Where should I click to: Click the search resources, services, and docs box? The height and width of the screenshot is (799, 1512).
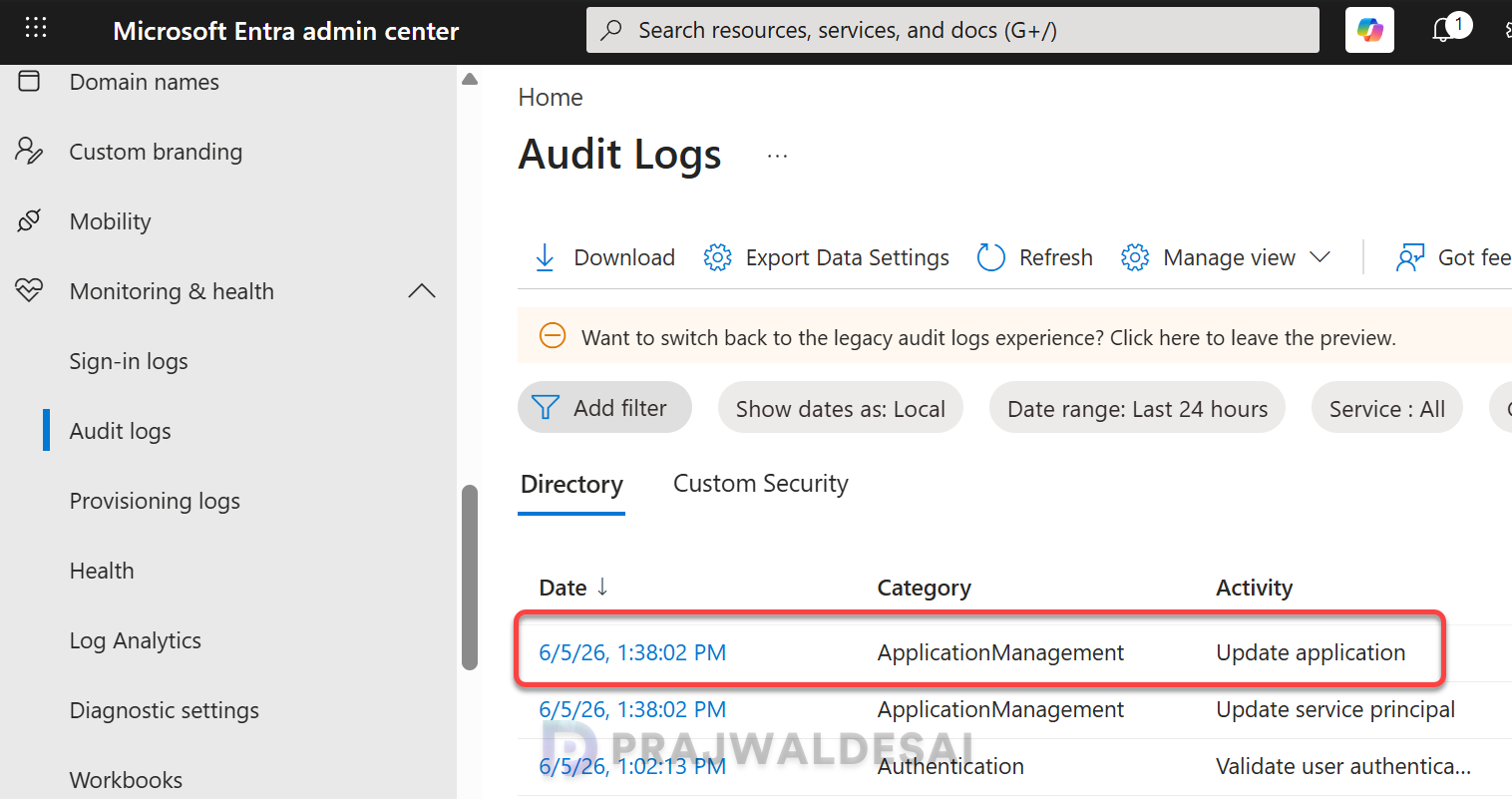click(x=952, y=30)
